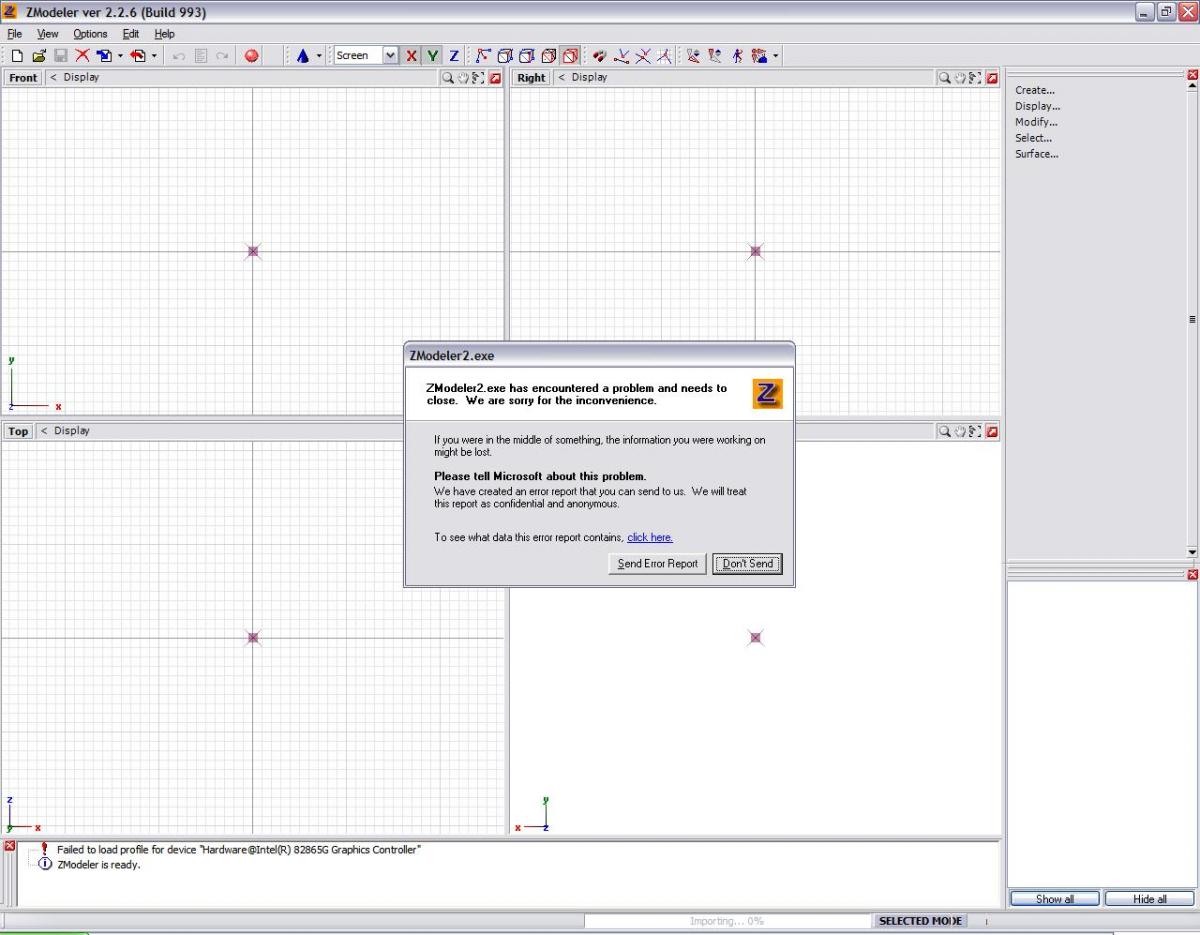This screenshot has height=935, width=1200.
Task: Open the Options menu
Action: coord(90,34)
